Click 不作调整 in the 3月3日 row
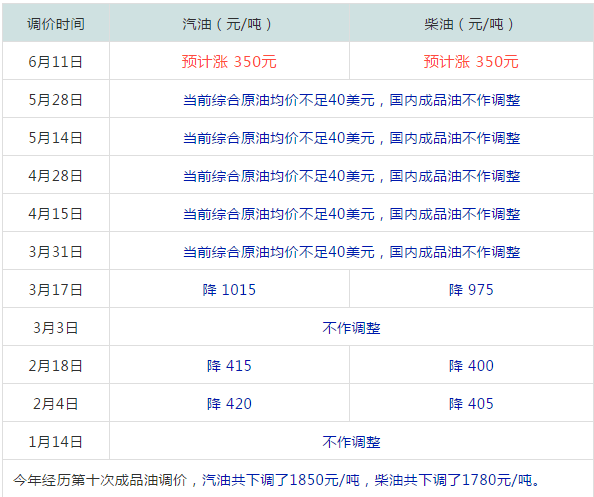 click(x=352, y=328)
